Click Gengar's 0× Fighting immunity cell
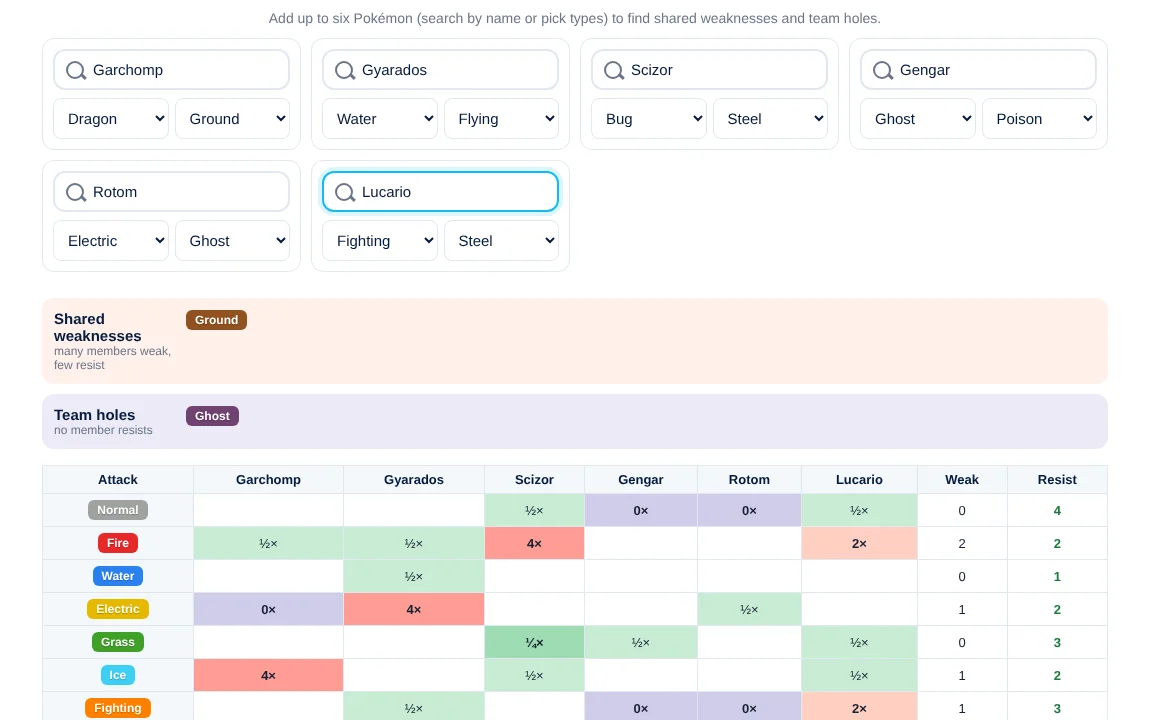This screenshot has width=1150, height=720. coord(641,706)
